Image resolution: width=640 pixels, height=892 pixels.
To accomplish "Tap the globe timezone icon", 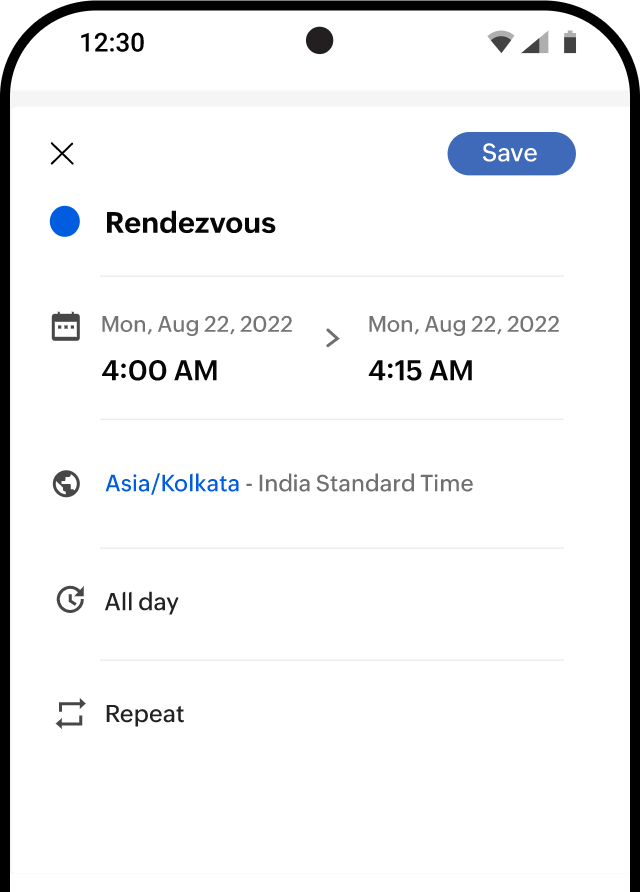I will 66,484.
